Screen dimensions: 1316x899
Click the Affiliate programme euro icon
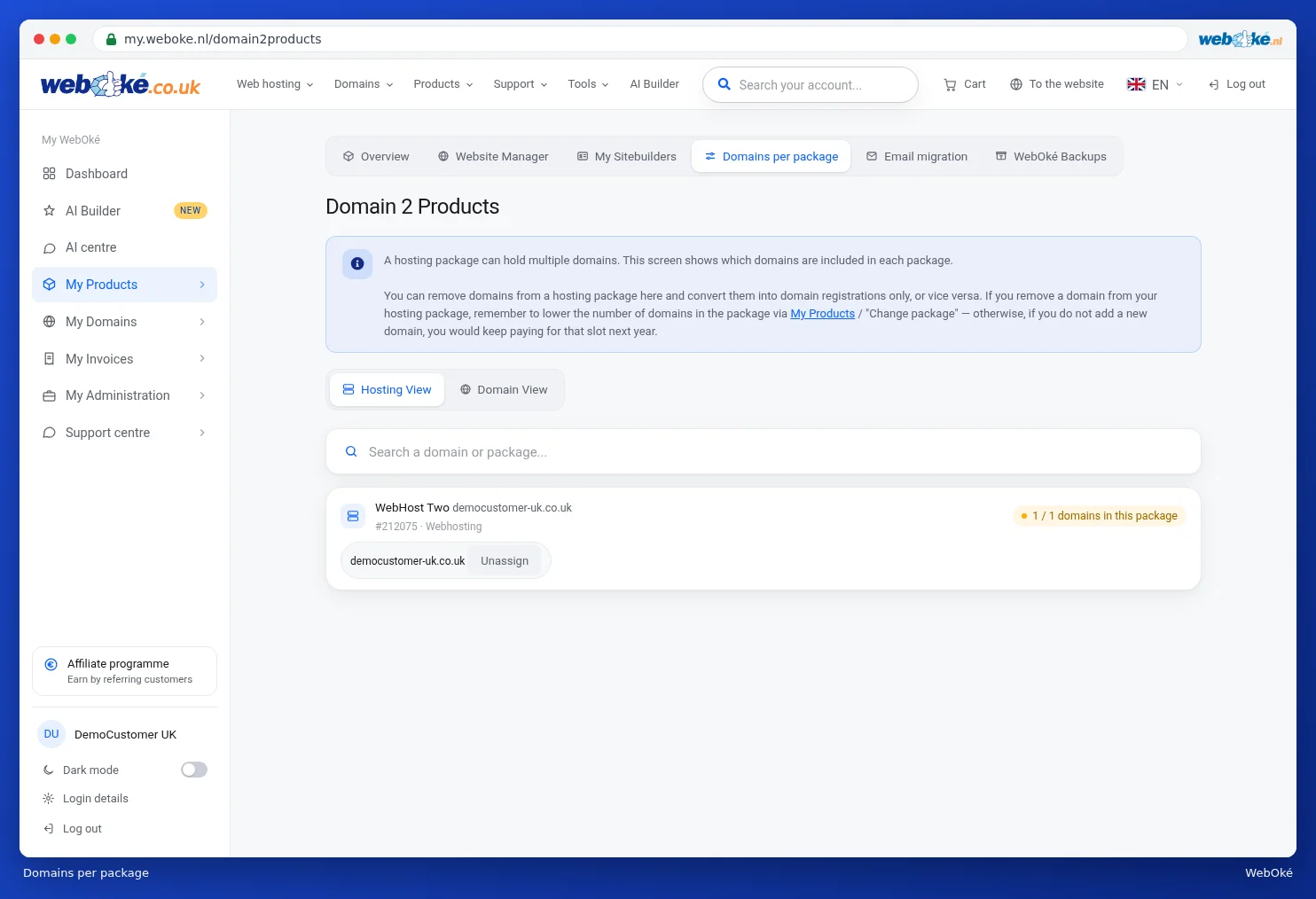(x=51, y=664)
